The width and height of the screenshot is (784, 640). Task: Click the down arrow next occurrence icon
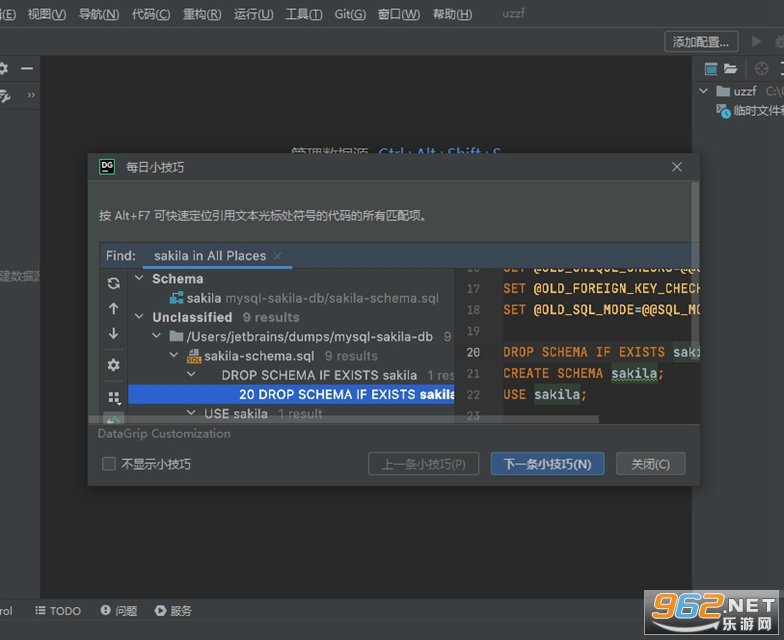point(114,334)
